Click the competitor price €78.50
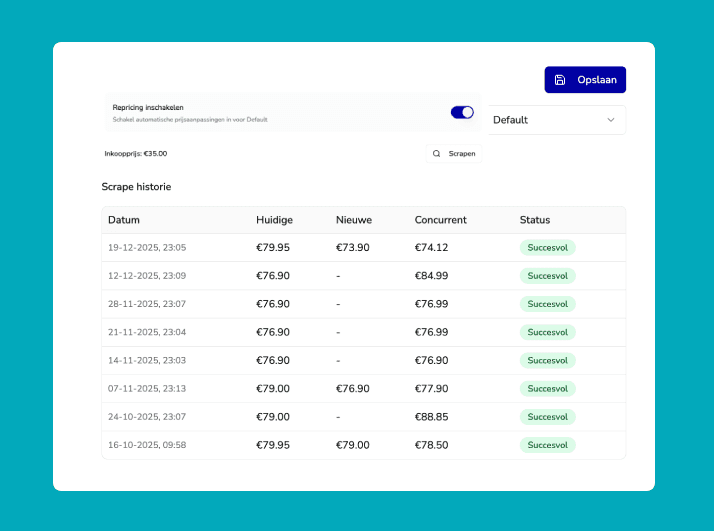 pos(431,445)
